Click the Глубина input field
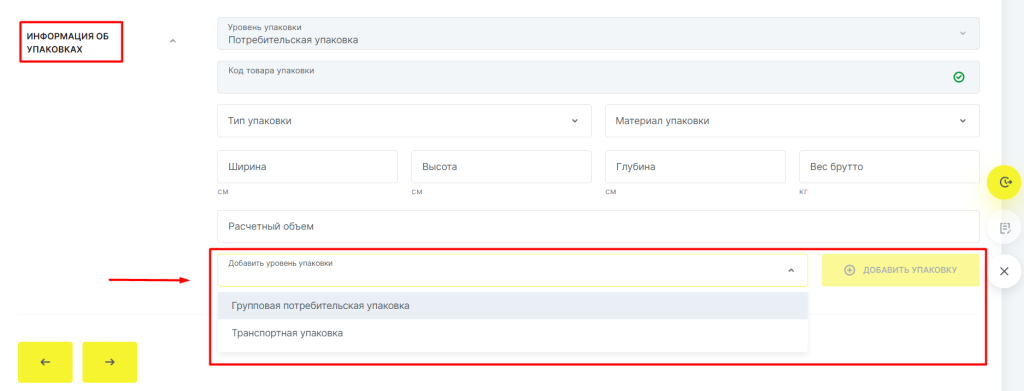Image resolution: width=1024 pixels, height=391 pixels. pos(696,166)
